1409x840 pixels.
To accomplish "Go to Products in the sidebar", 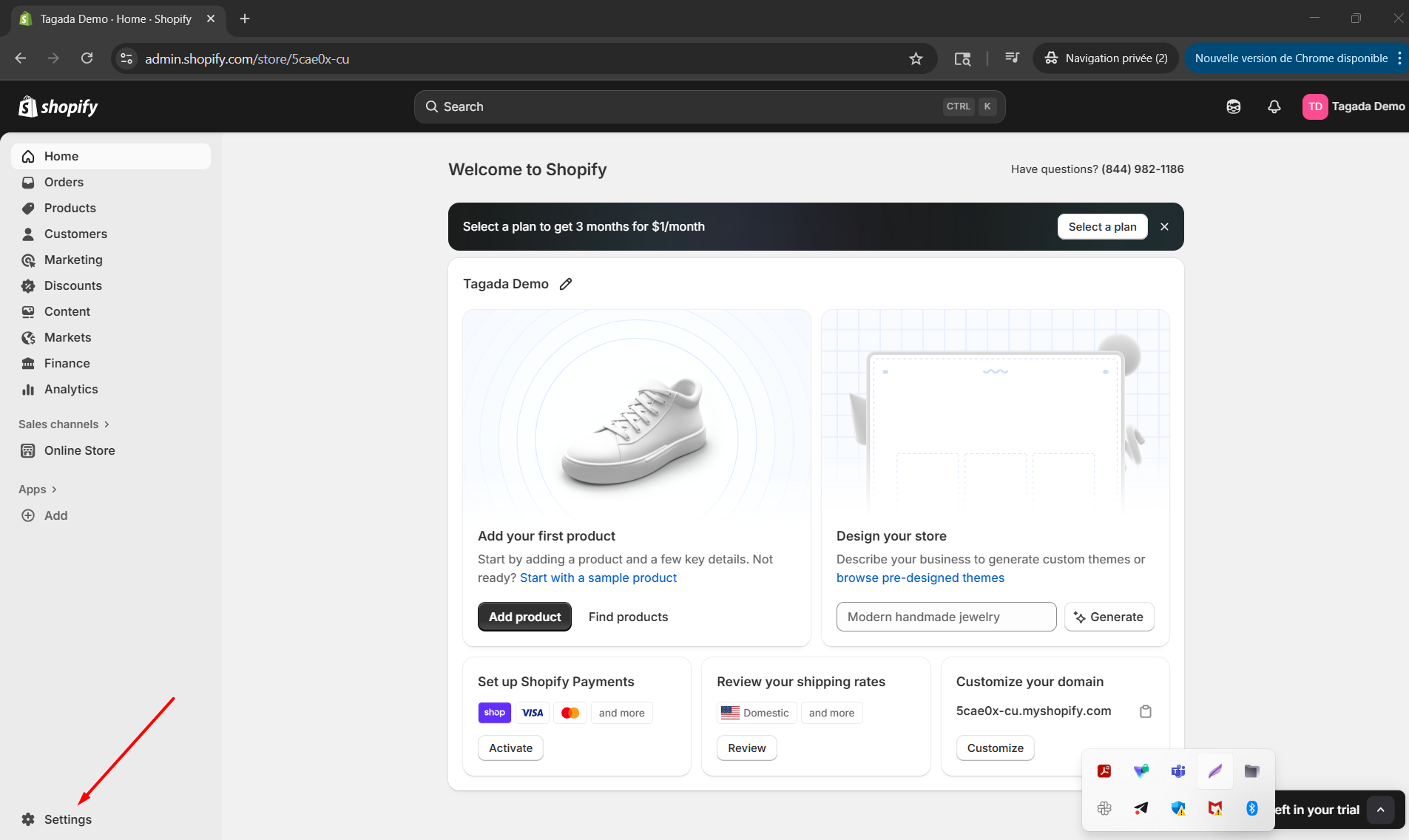I will (x=70, y=208).
